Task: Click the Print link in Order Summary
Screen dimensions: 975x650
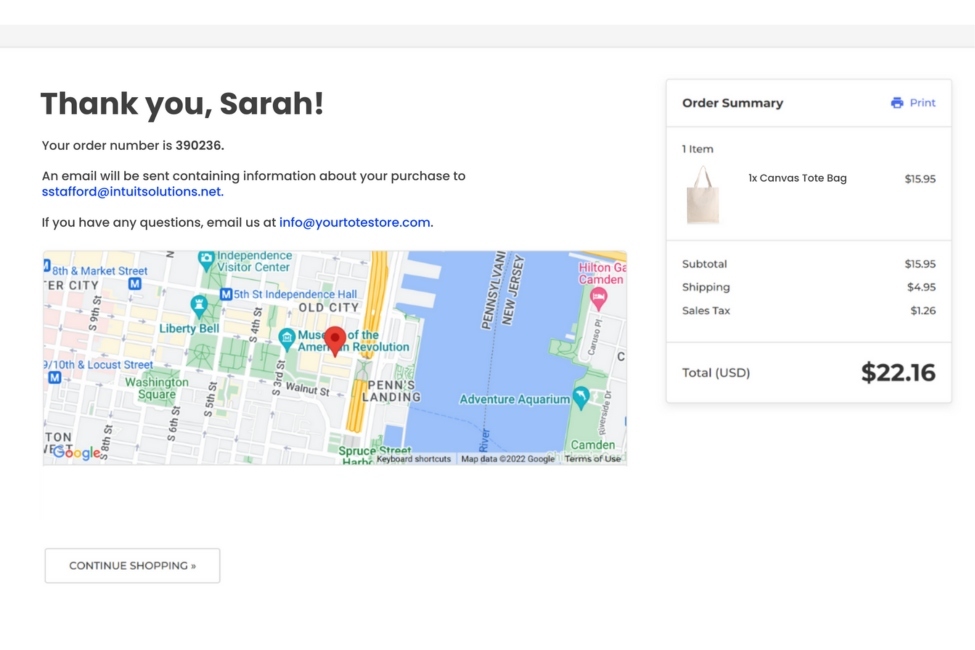Action: point(922,103)
